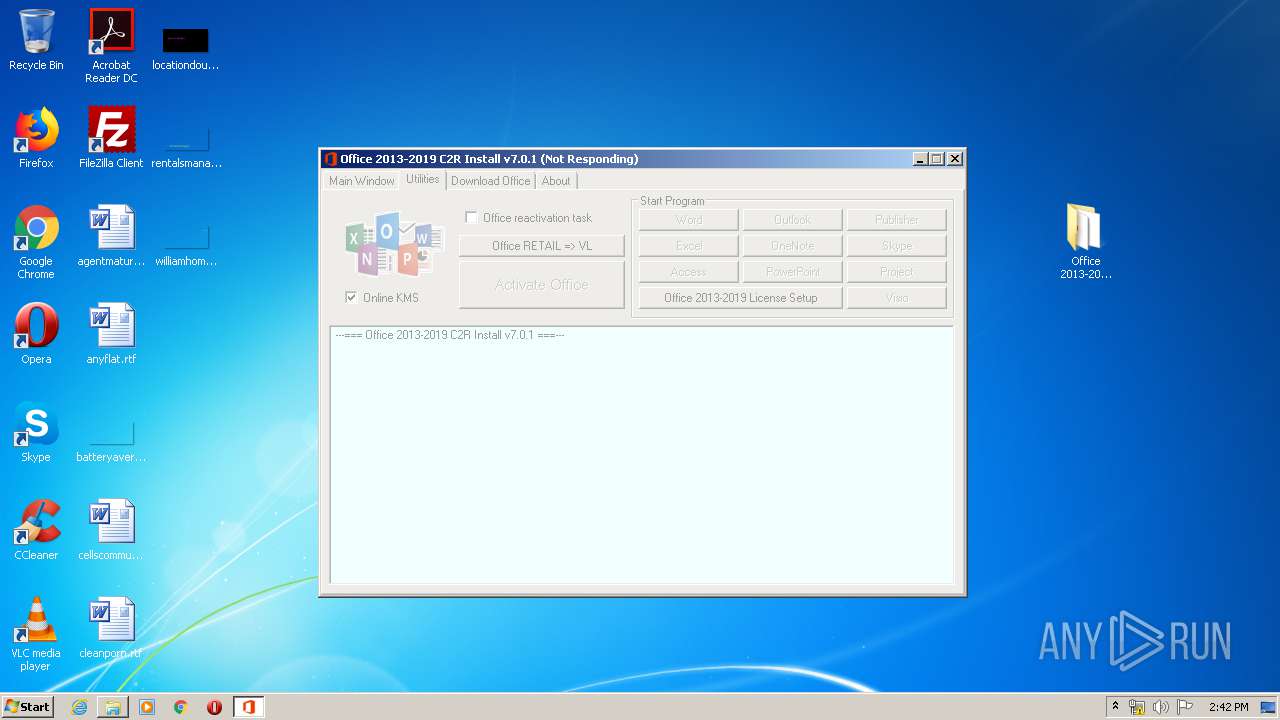The image size is (1280, 720).
Task: Click inside the installer log text area
Action: (x=642, y=455)
